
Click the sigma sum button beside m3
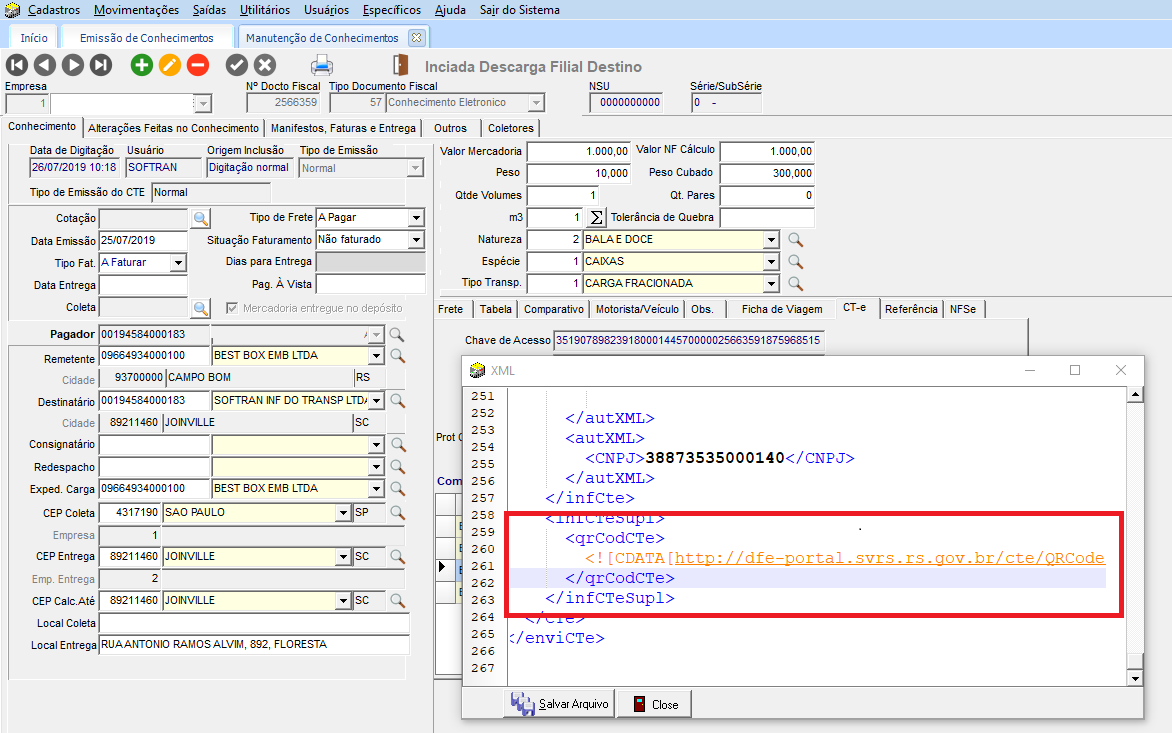tap(596, 218)
